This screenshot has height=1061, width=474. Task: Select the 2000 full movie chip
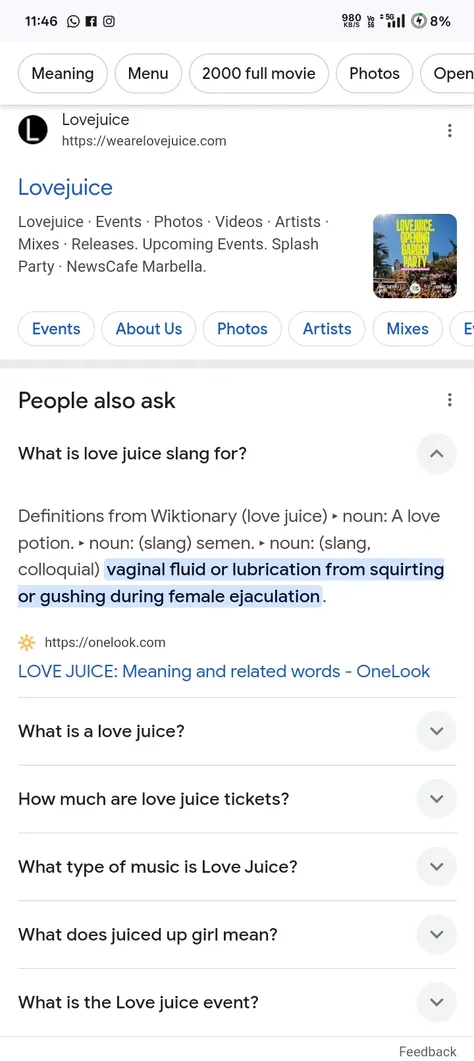(259, 74)
